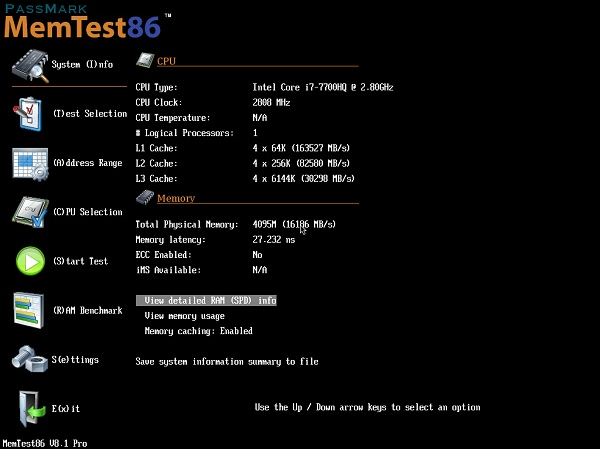Screen dimensions: 600x450
Task: Select the S(e)ttings menu label
Action: click(75, 360)
